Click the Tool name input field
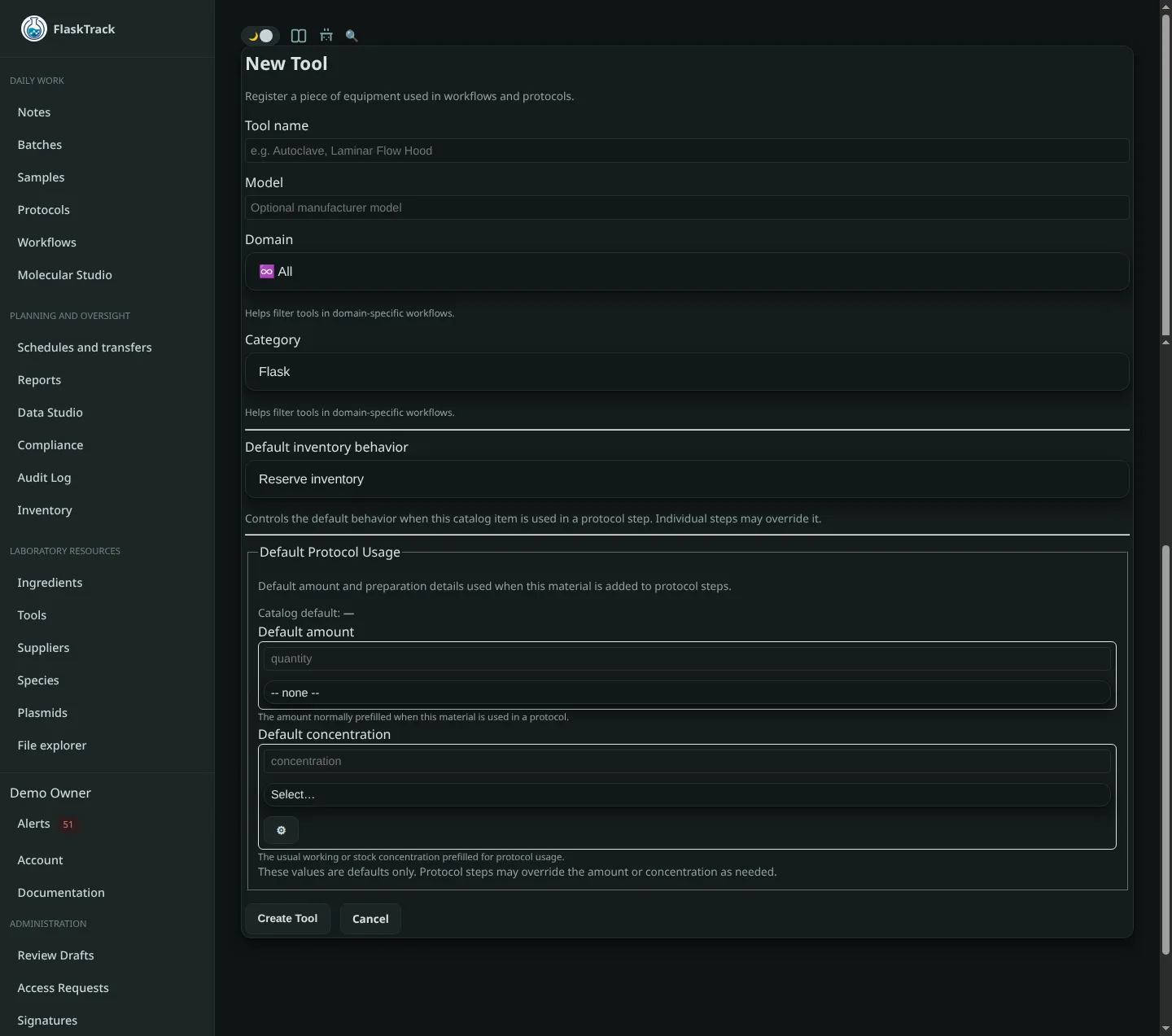This screenshot has height=1036, width=1172. tap(687, 151)
